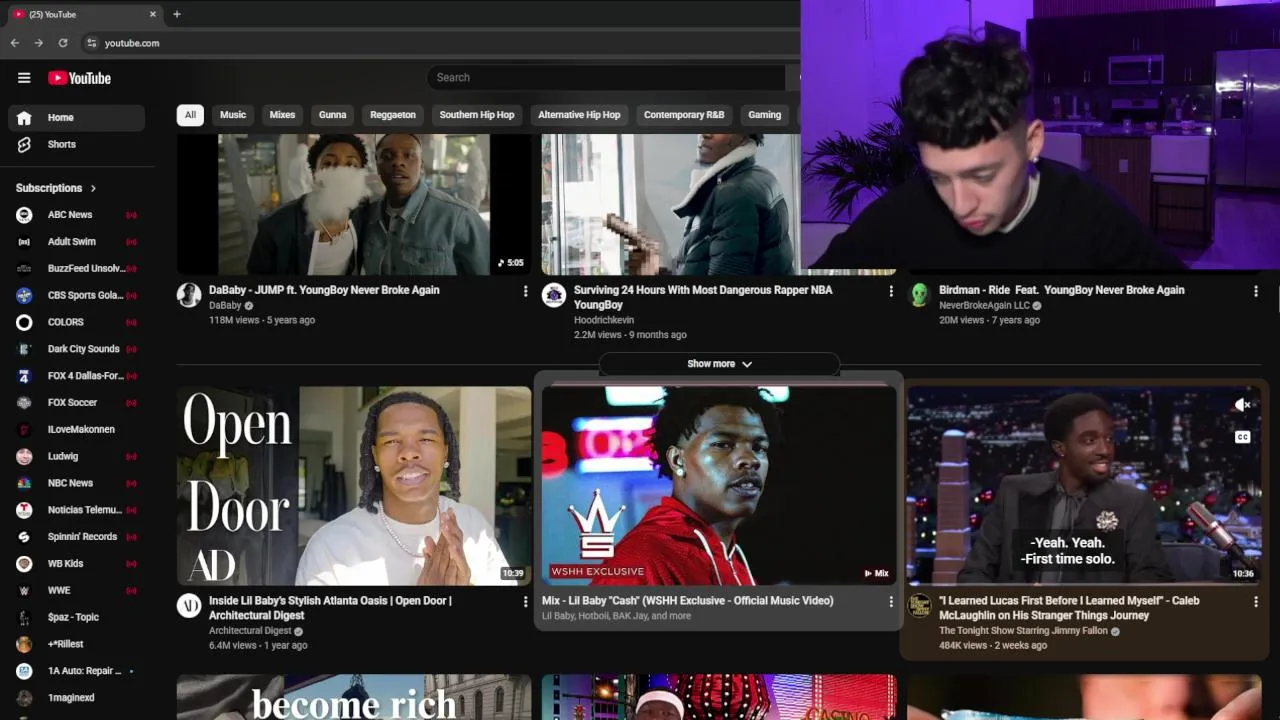Close the YouTube browser tab
The image size is (1280, 720).
click(153, 14)
